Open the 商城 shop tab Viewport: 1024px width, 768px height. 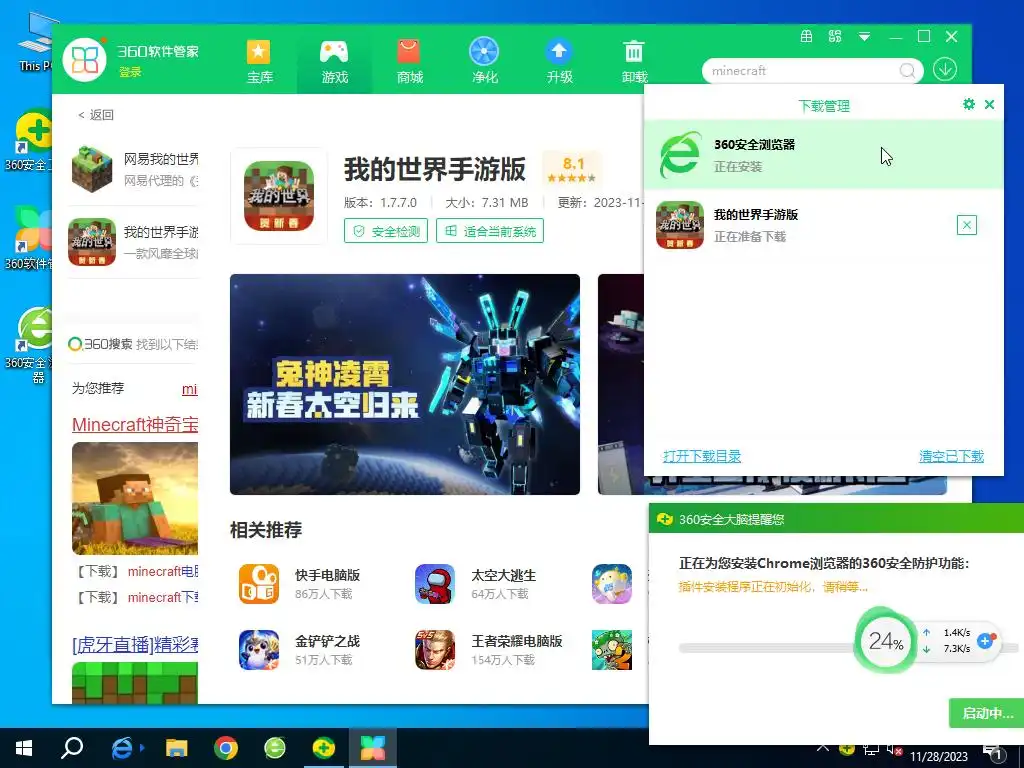tap(409, 62)
